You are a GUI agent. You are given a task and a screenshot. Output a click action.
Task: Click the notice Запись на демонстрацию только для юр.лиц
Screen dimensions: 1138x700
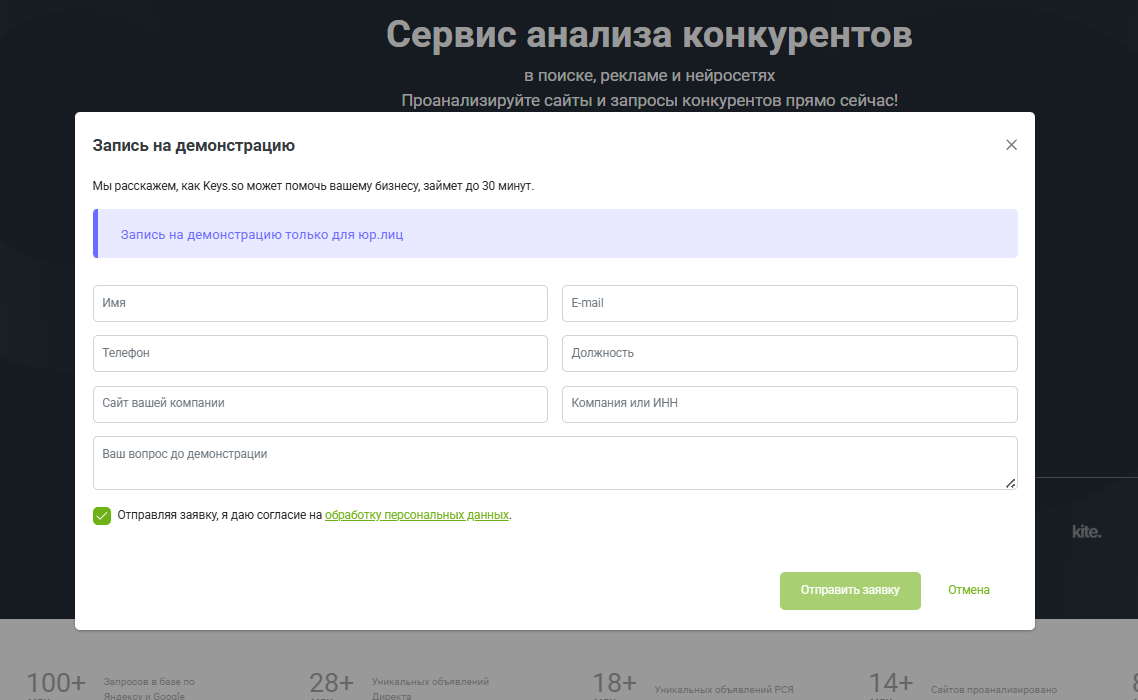(555, 234)
